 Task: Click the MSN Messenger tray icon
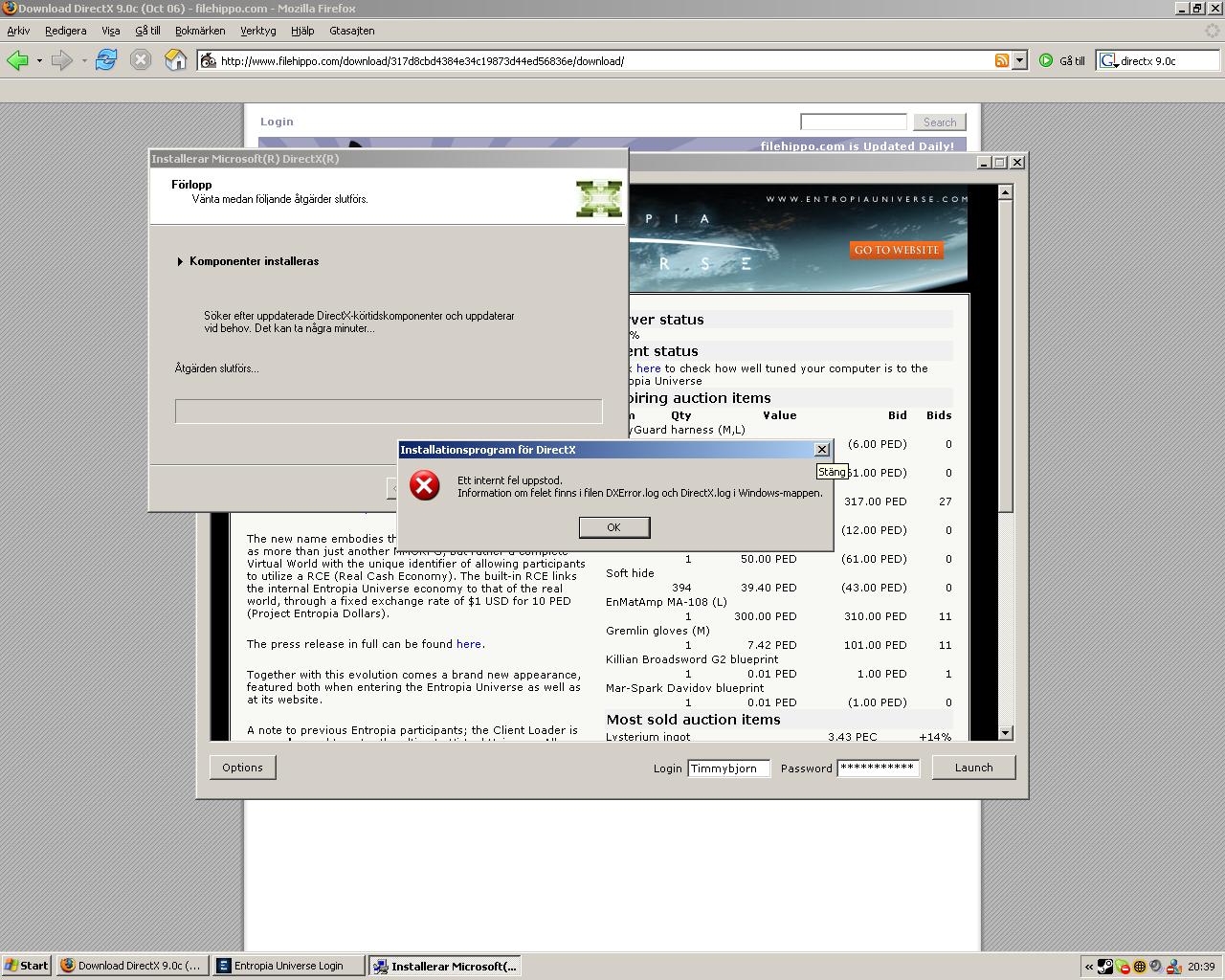1172,966
